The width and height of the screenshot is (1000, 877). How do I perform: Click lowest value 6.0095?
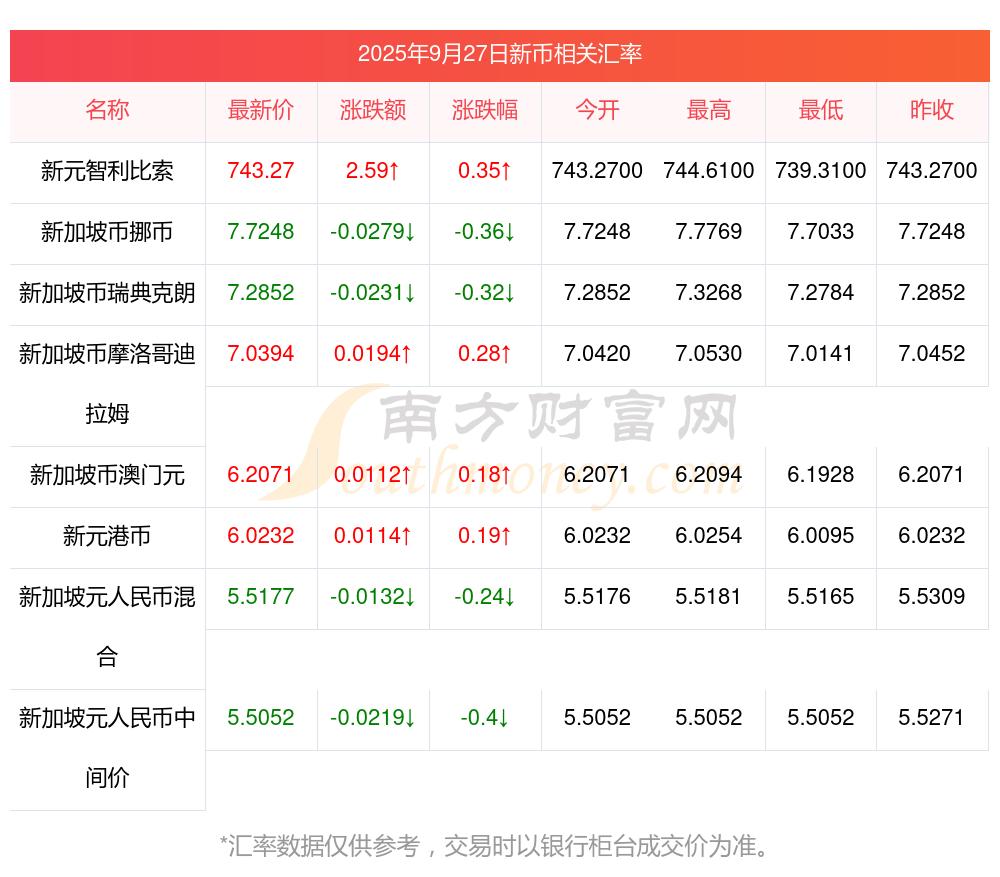coord(820,536)
